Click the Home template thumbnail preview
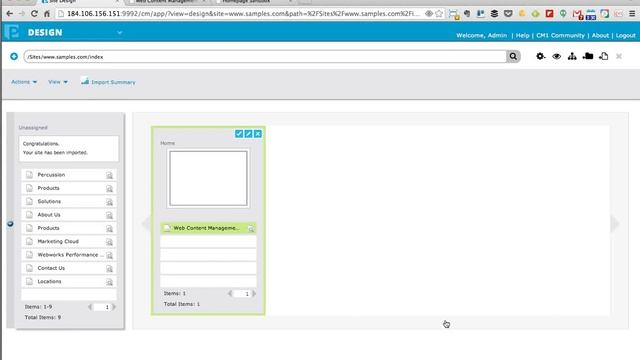640x360 pixels. (208, 178)
